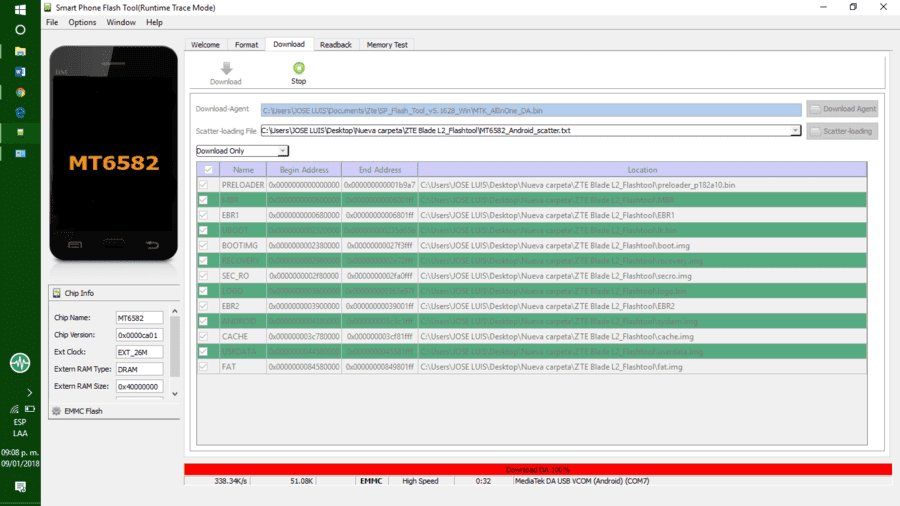Image resolution: width=900 pixels, height=506 pixels.
Task: Click the Download arrow icon
Action: (226, 68)
